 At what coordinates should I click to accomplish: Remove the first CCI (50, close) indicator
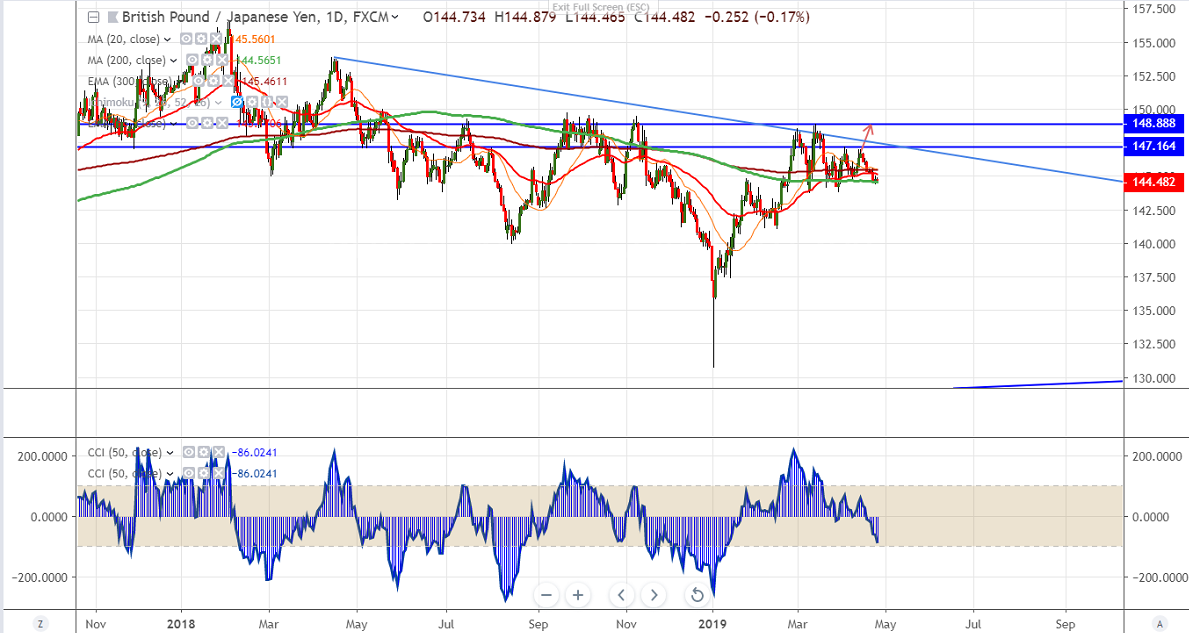coord(218,453)
